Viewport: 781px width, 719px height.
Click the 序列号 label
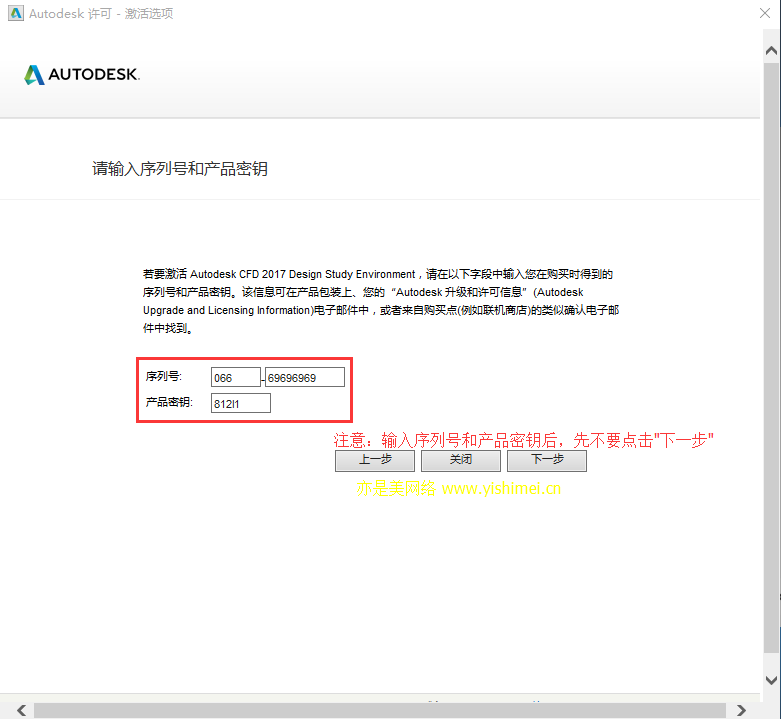tap(163, 376)
